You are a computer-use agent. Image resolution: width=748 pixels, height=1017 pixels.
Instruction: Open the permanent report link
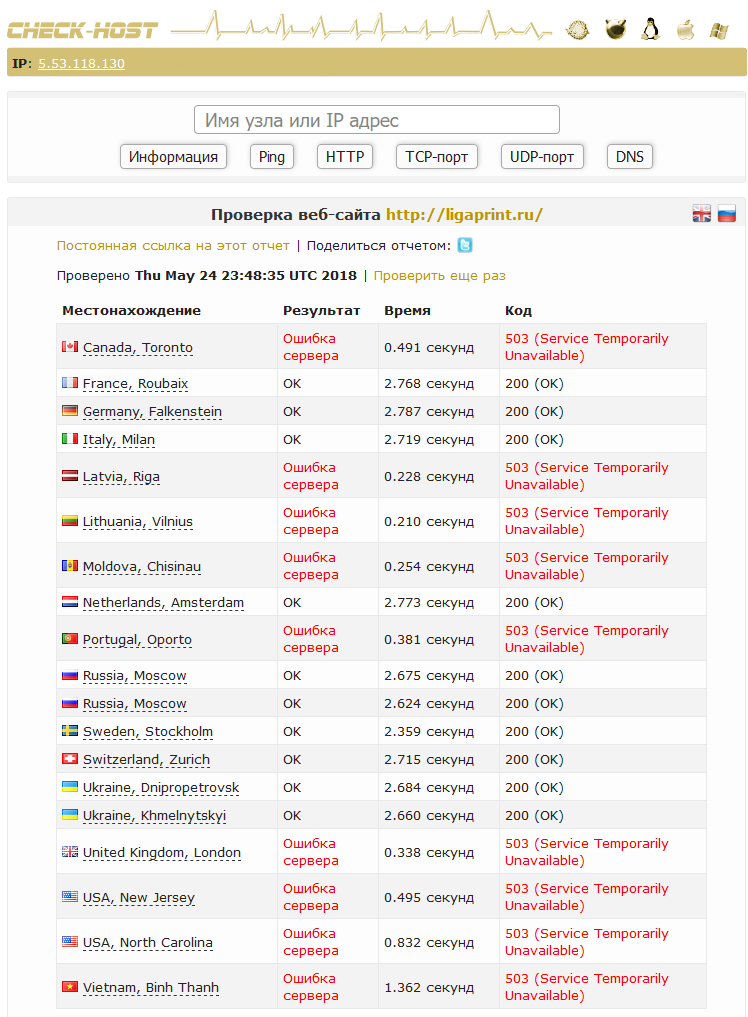(x=173, y=245)
